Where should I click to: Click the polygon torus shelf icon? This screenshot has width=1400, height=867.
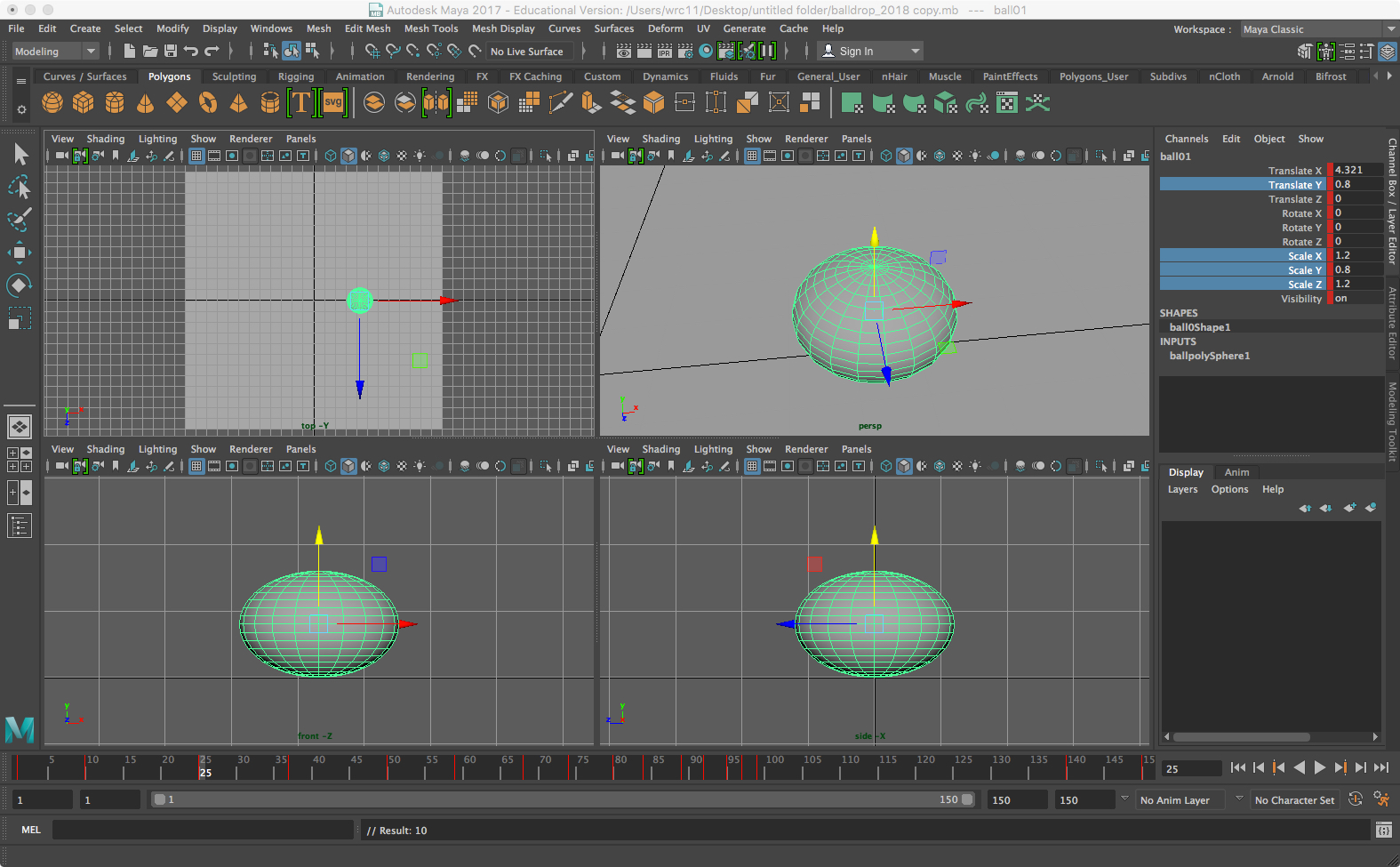coord(208,103)
